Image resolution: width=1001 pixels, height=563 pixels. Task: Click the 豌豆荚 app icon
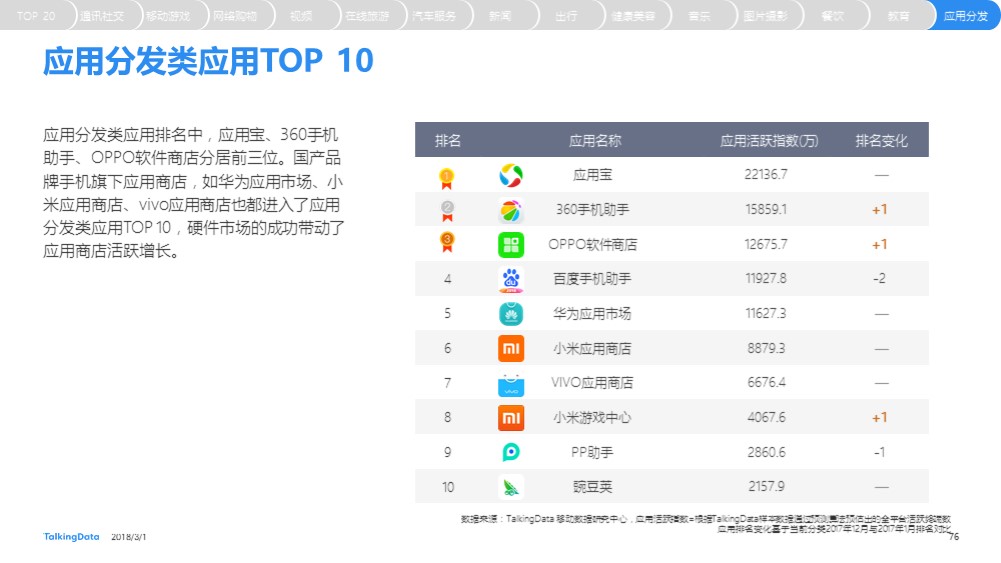(x=511, y=487)
